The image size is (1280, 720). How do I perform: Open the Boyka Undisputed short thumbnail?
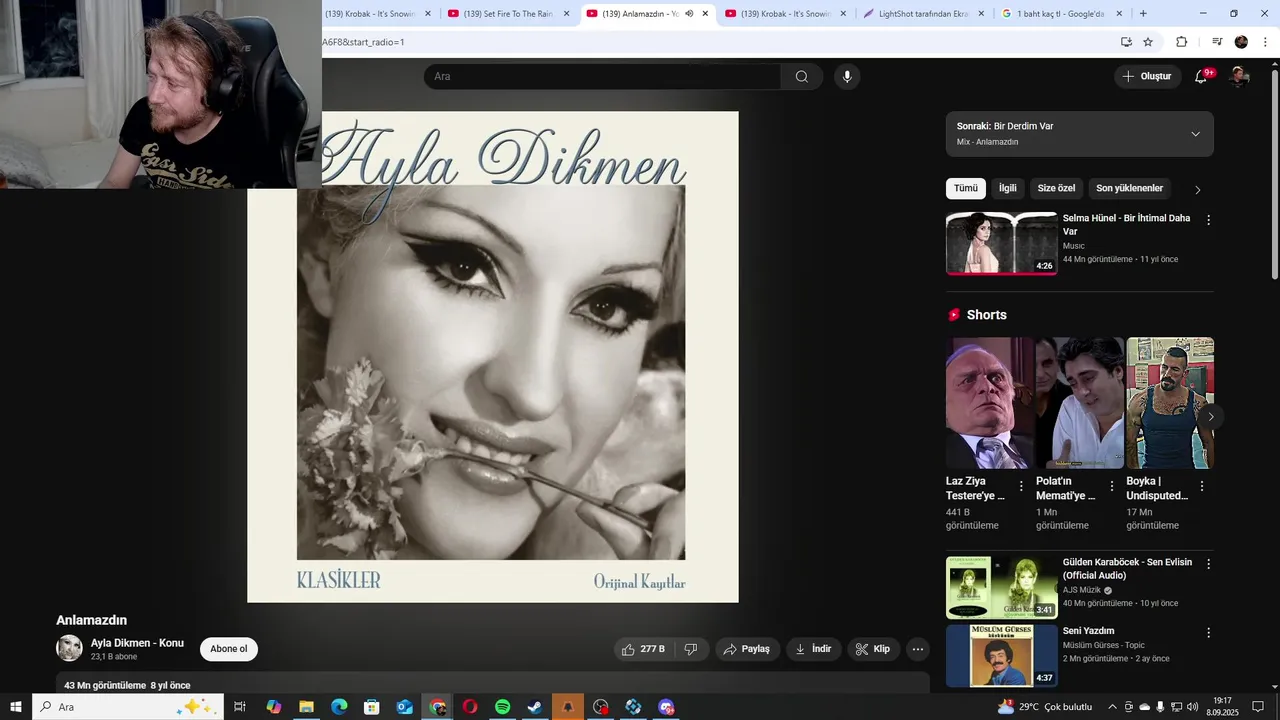[1170, 403]
